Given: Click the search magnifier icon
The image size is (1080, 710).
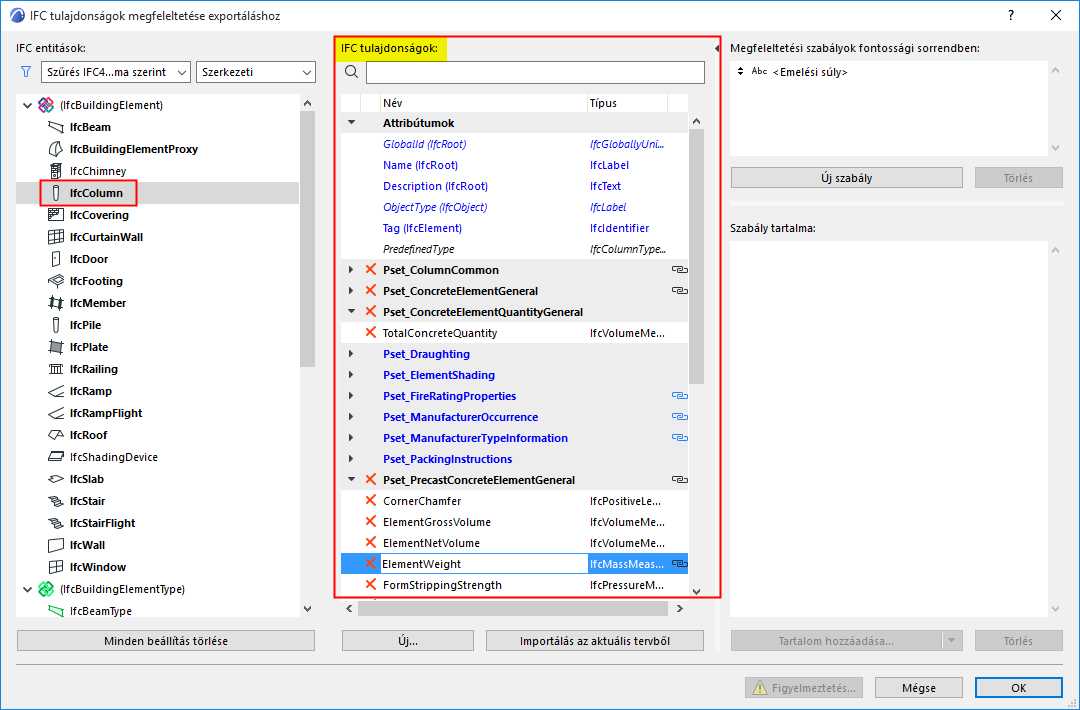Looking at the screenshot, I should (351, 72).
